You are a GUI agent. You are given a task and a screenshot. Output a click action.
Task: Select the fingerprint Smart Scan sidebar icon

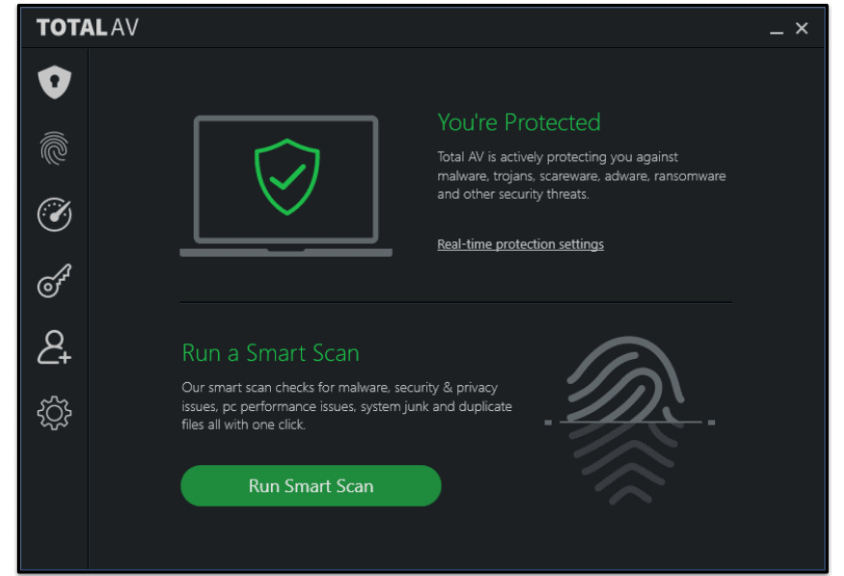(55, 149)
